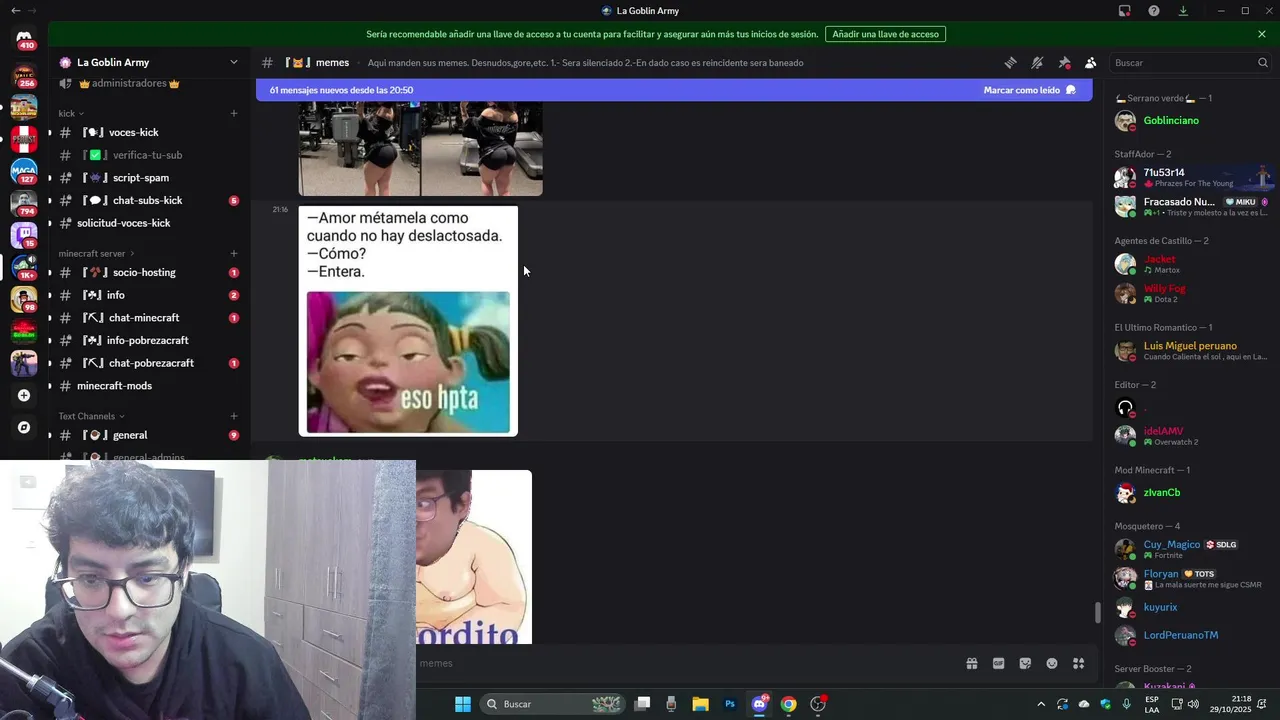Add a server with plus icon
The image size is (1280, 720).
tap(24, 395)
